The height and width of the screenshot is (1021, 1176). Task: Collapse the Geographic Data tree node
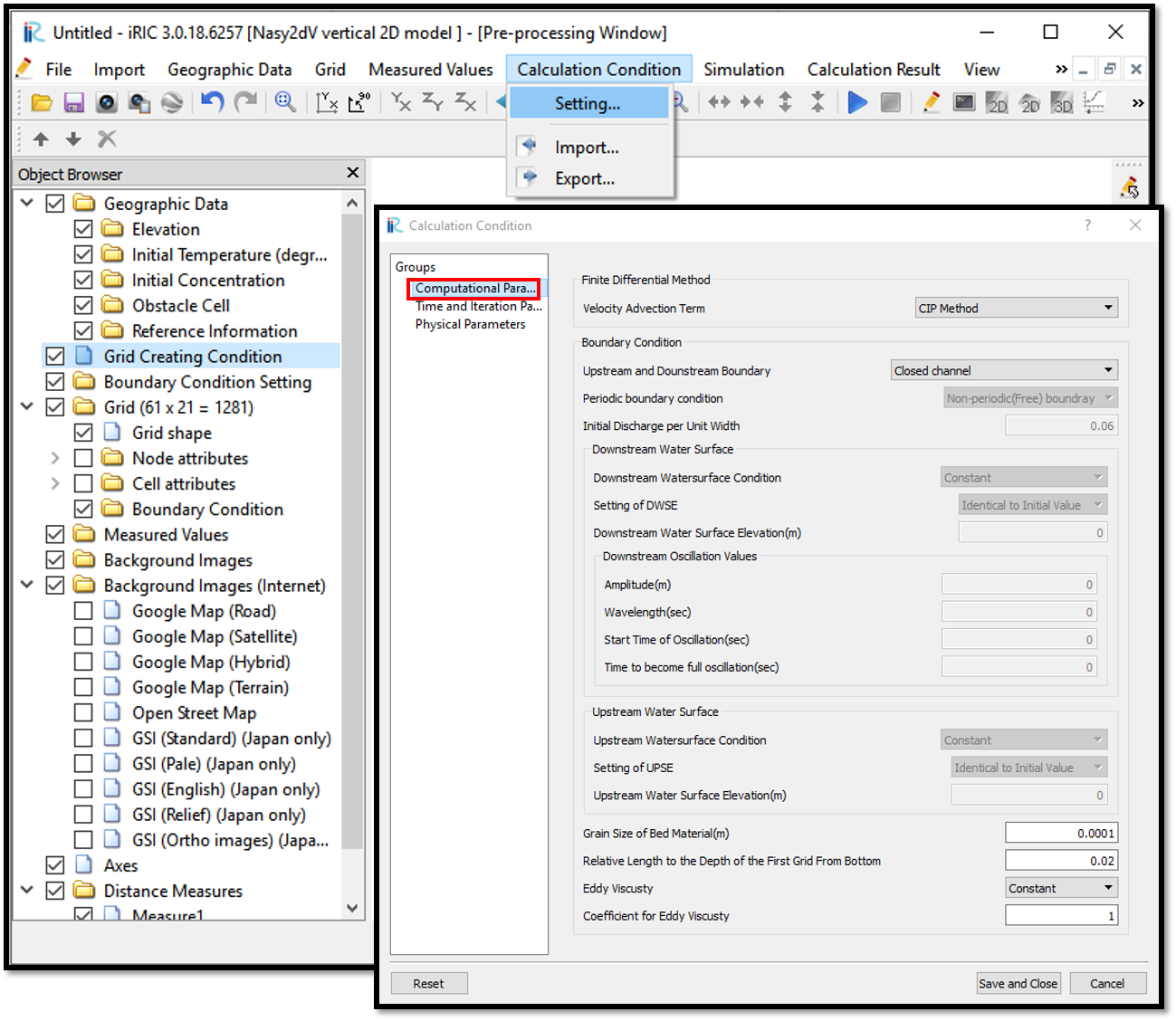[27, 203]
